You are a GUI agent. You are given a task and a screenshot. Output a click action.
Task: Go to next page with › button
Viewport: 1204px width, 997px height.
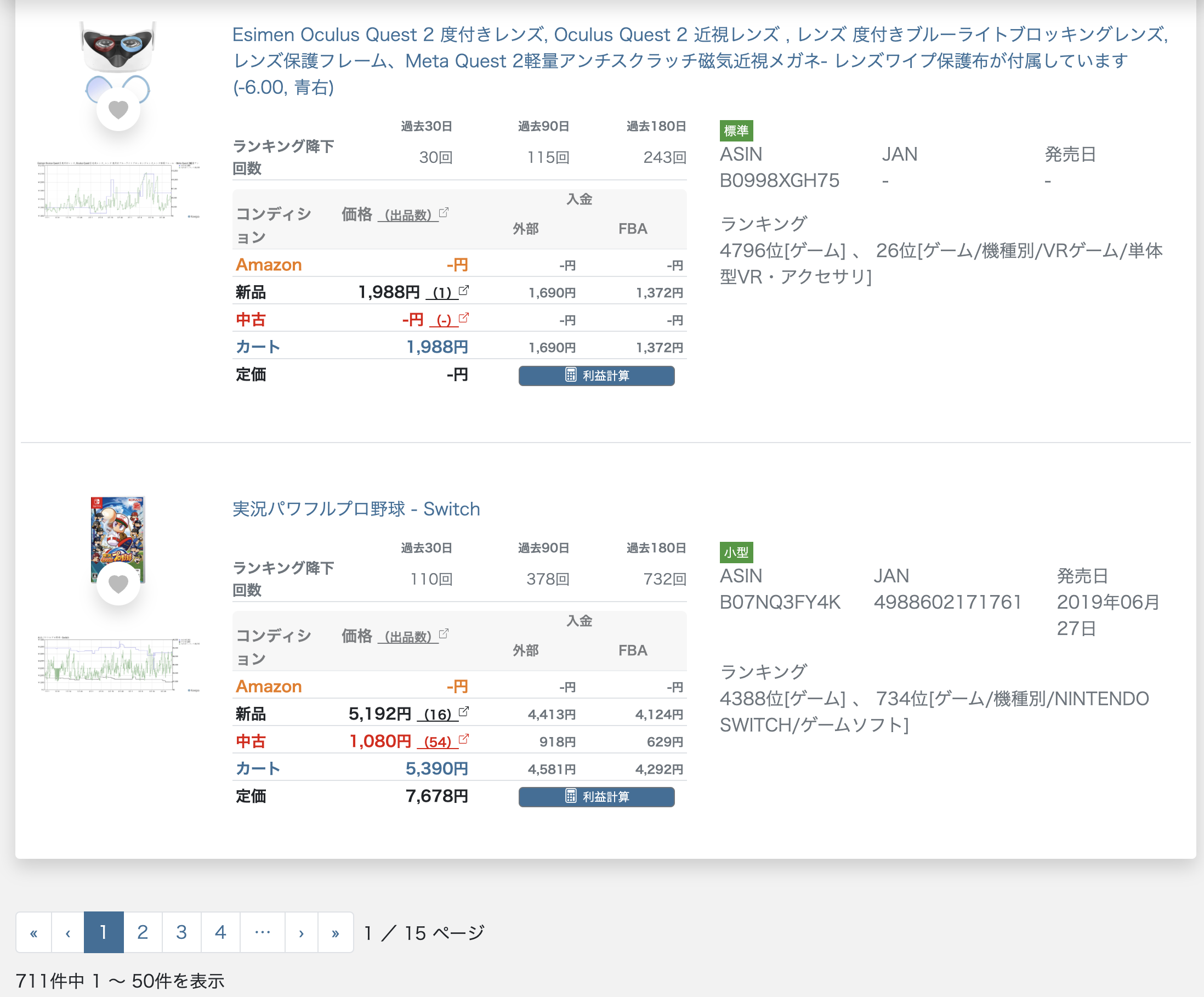[x=301, y=933]
